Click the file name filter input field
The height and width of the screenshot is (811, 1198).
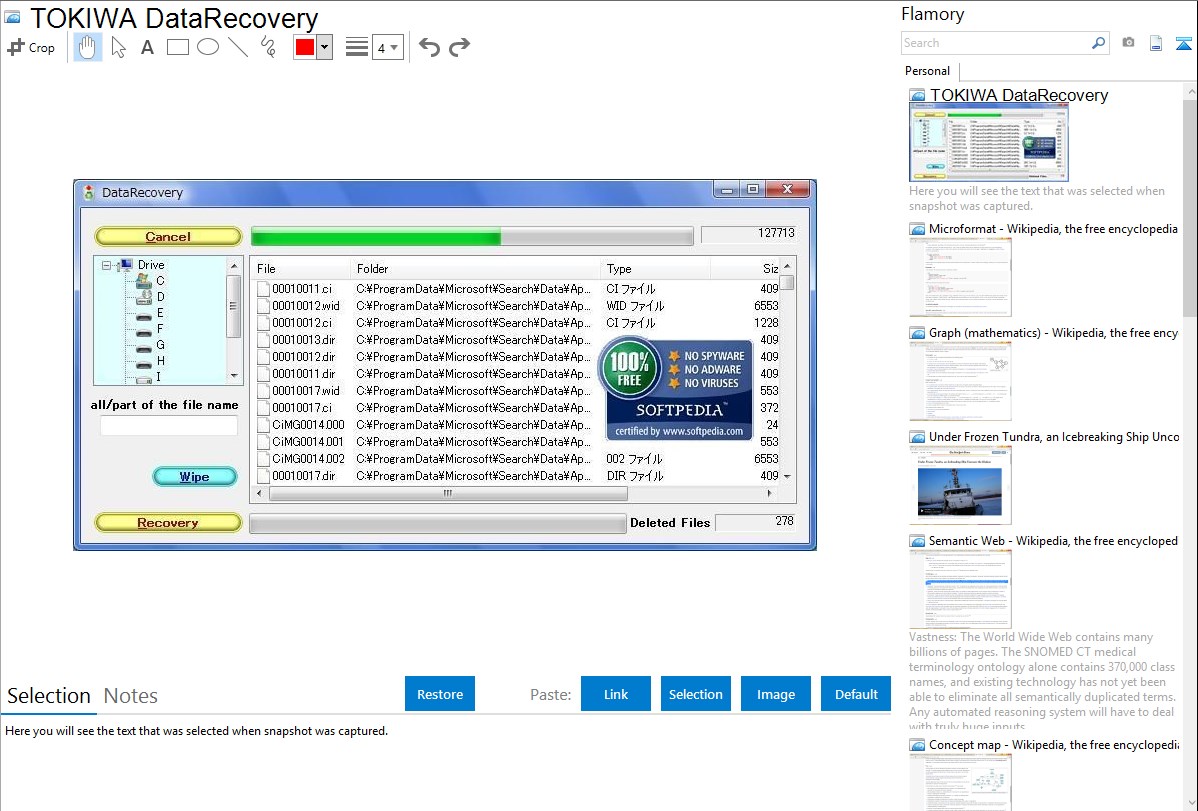[169, 426]
